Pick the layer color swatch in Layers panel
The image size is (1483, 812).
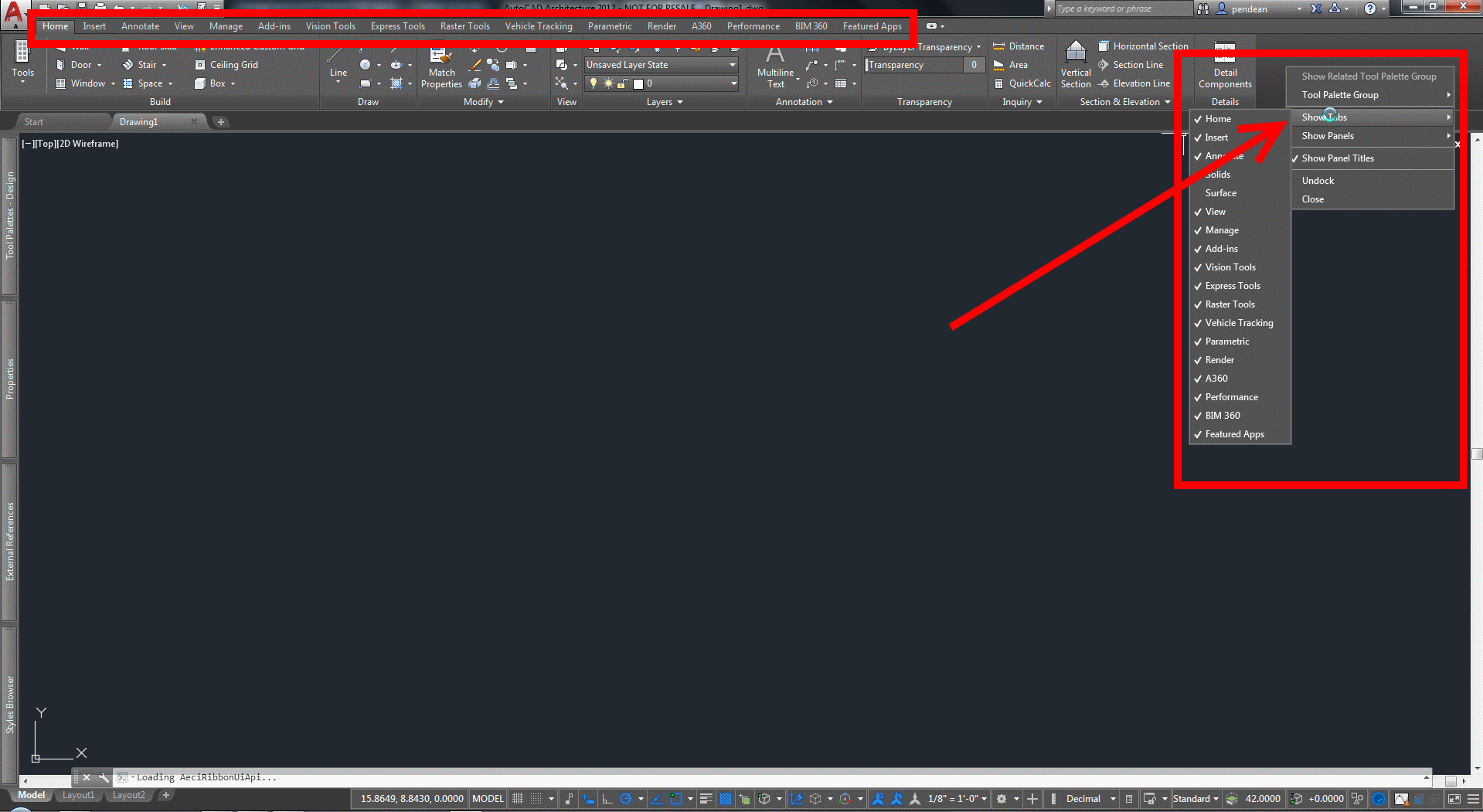[638, 83]
